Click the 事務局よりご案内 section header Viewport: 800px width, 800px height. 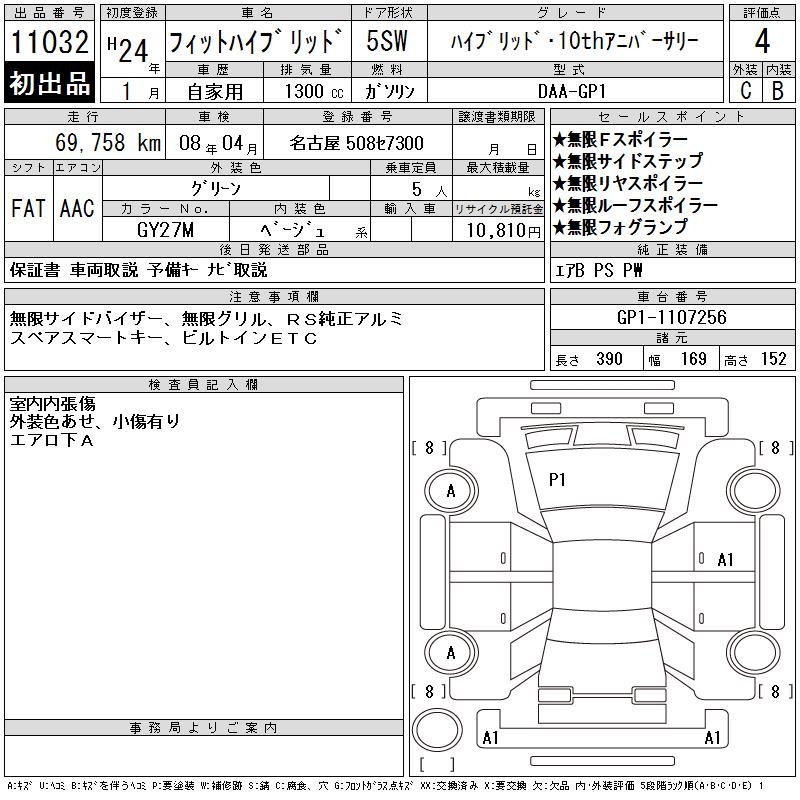point(204,728)
